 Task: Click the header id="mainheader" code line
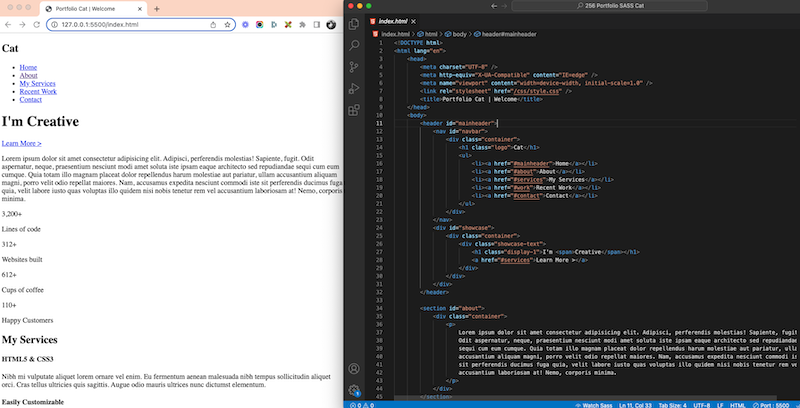[458, 123]
